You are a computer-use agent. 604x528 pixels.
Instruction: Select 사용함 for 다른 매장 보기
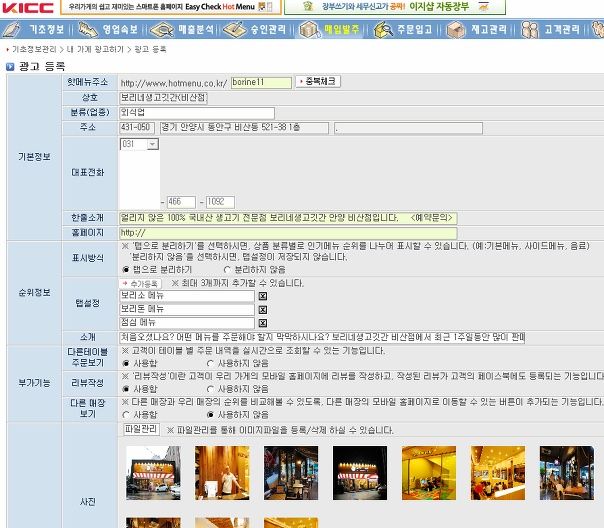pyautogui.click(x=126, y=415)
